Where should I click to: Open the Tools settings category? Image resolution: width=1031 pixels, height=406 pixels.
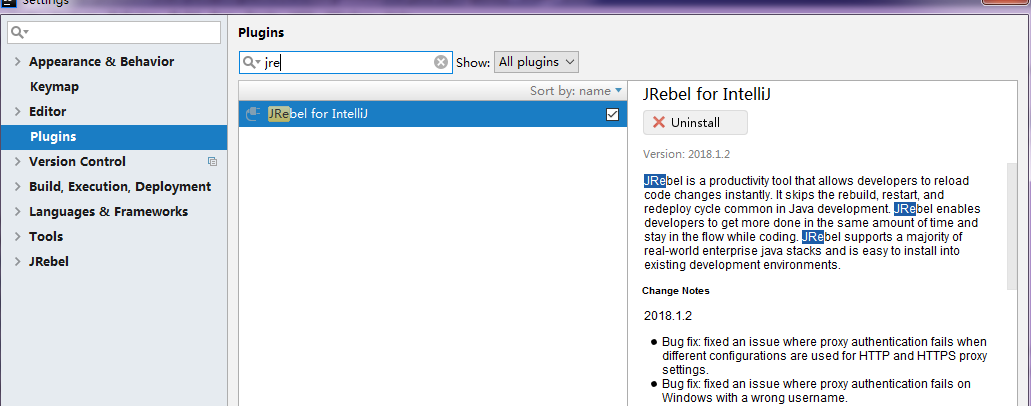(46, 237)
